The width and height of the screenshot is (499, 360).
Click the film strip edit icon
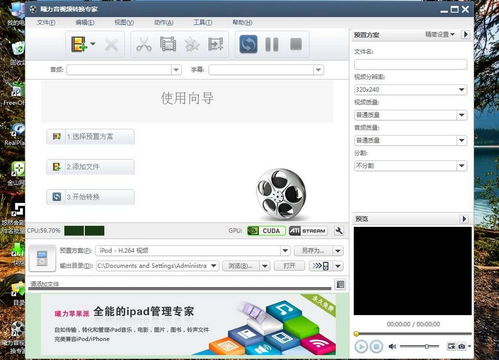168,44
